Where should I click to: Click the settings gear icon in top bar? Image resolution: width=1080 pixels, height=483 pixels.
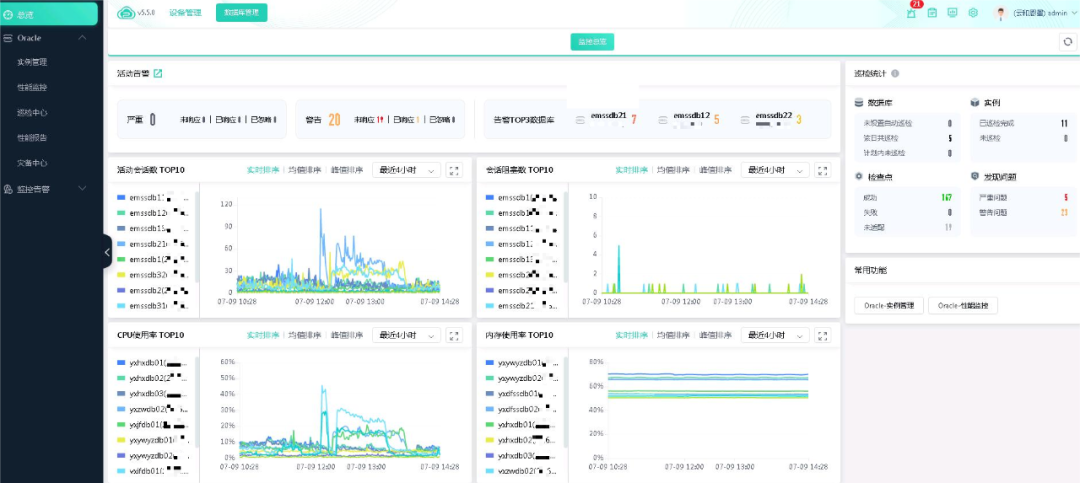click(973, 12)
